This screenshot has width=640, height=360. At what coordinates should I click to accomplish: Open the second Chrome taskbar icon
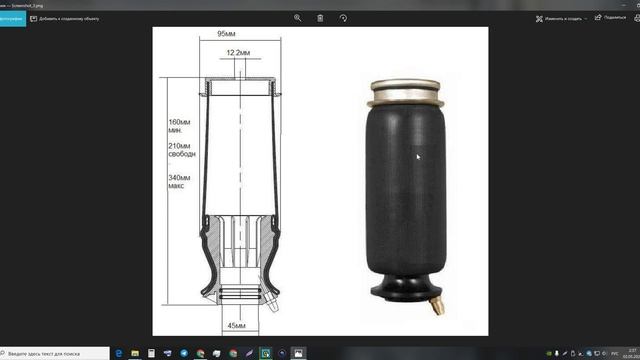tap(233, 353)
